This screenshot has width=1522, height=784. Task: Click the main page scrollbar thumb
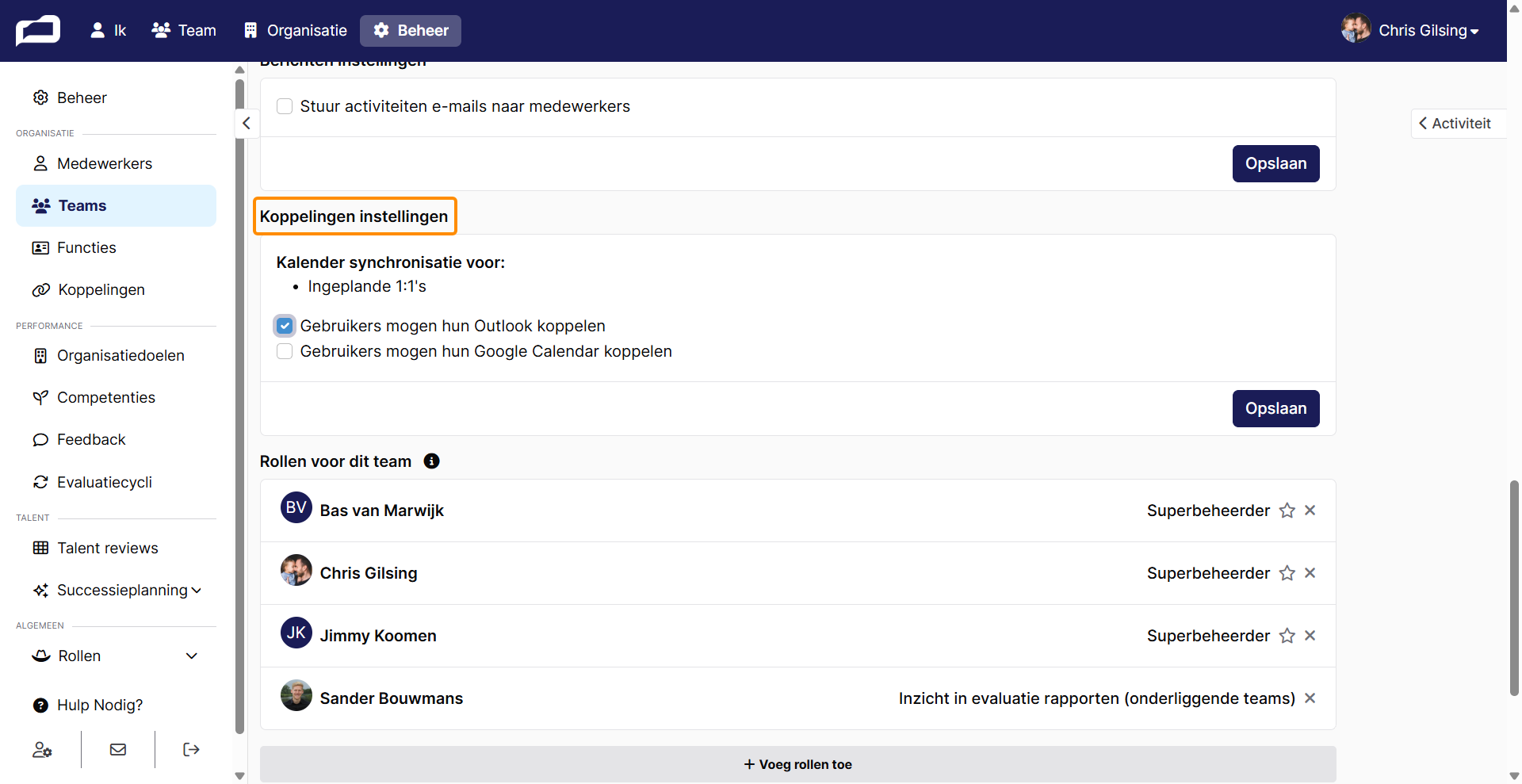coord(1514,587)
